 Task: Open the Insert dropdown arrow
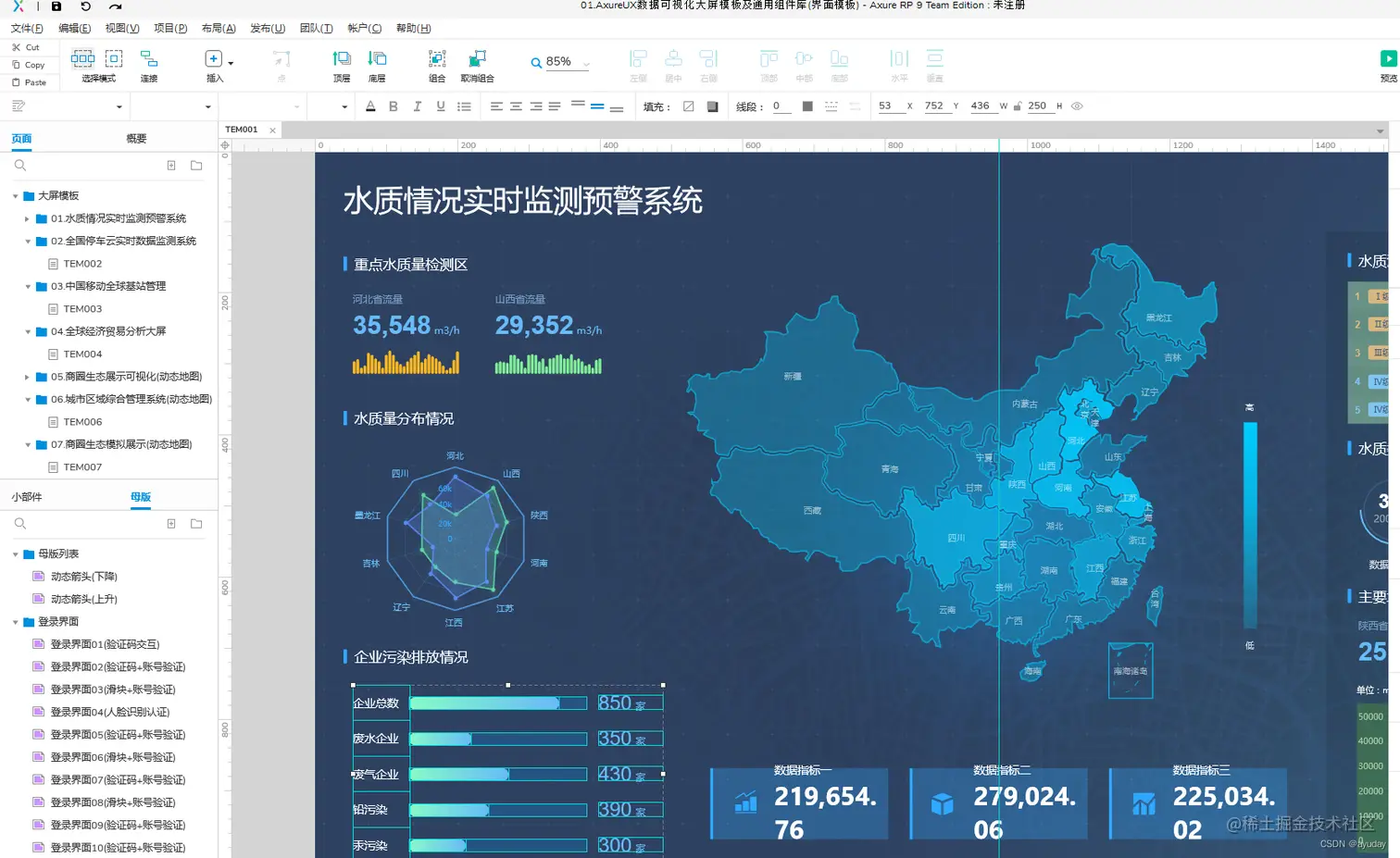point(231,63)
